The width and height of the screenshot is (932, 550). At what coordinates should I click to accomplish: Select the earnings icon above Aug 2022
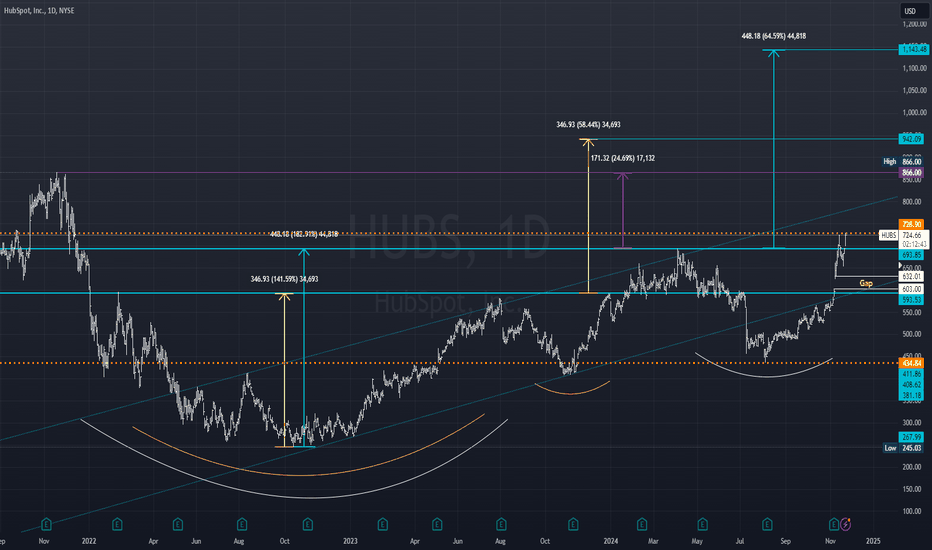pos(242,524)
